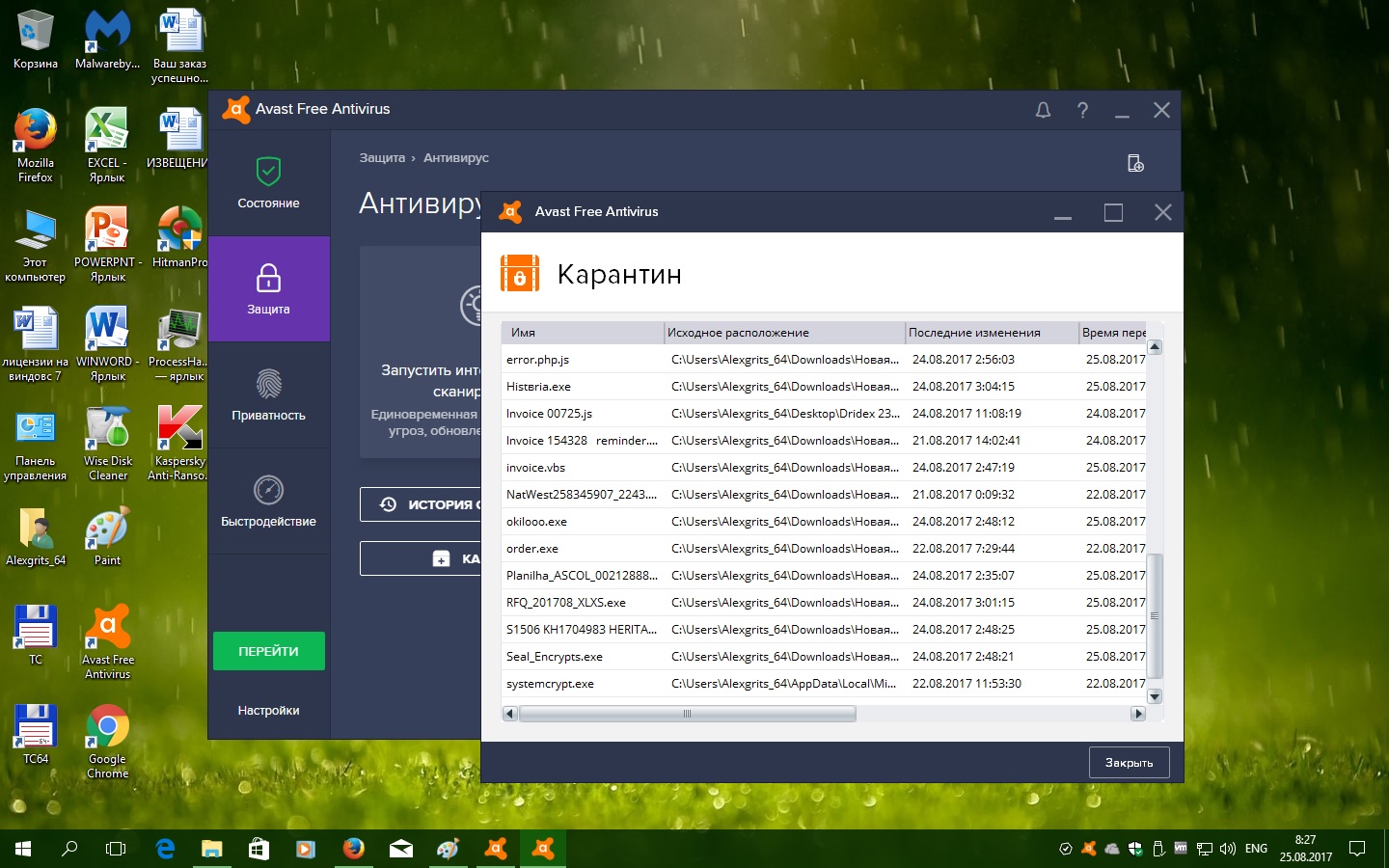The width and height of the screenshot is (1389, 868).
Task: Click the Защита breadcrumb link
Action: [382, 158]
